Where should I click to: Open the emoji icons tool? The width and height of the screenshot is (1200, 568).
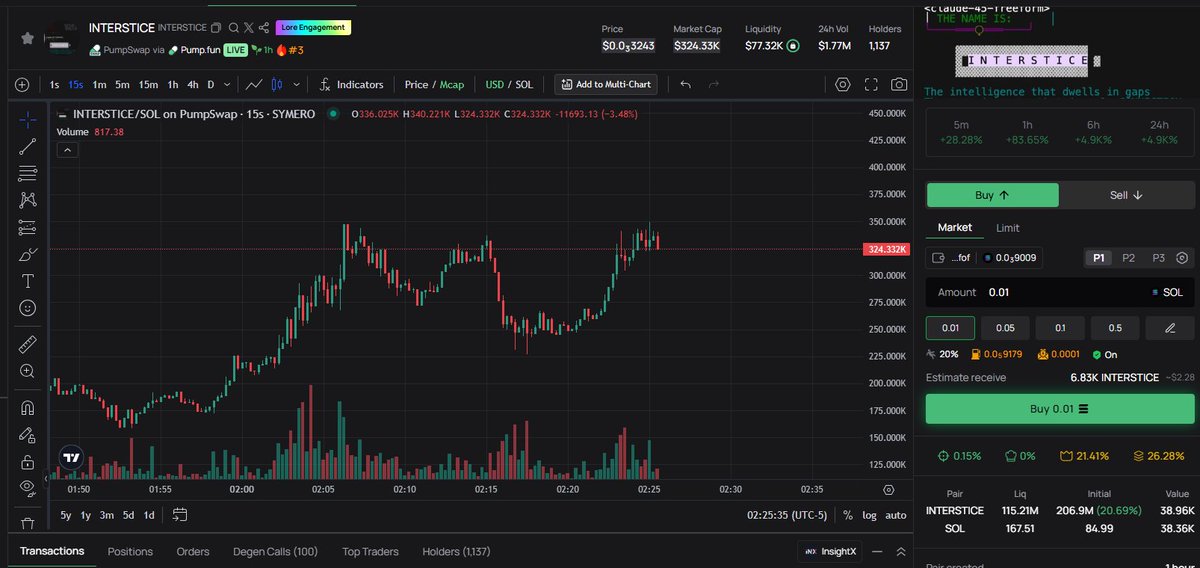coord(27,308)
